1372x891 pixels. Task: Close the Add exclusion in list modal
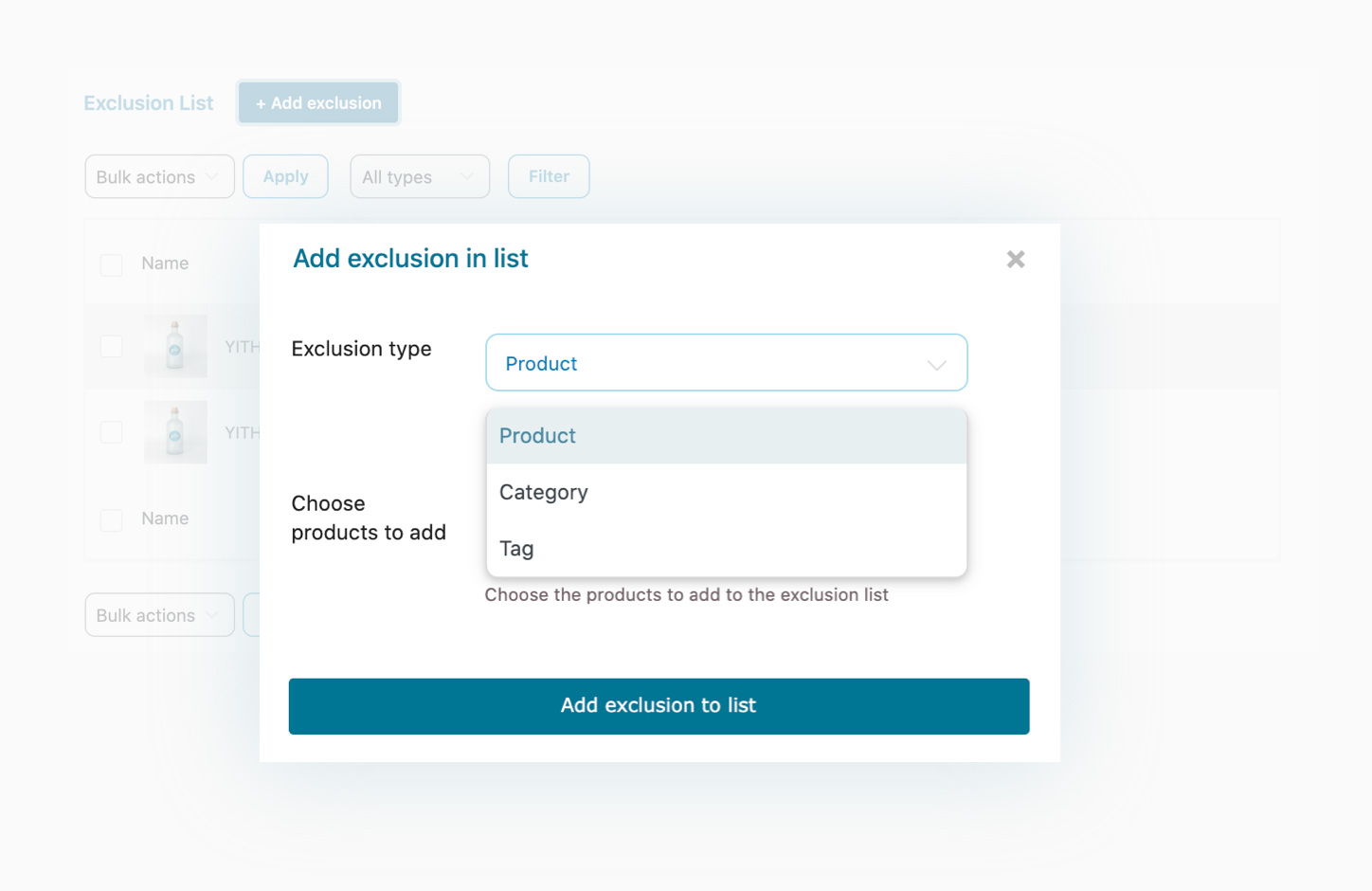pyautogui.click(x=1015, y=259)
